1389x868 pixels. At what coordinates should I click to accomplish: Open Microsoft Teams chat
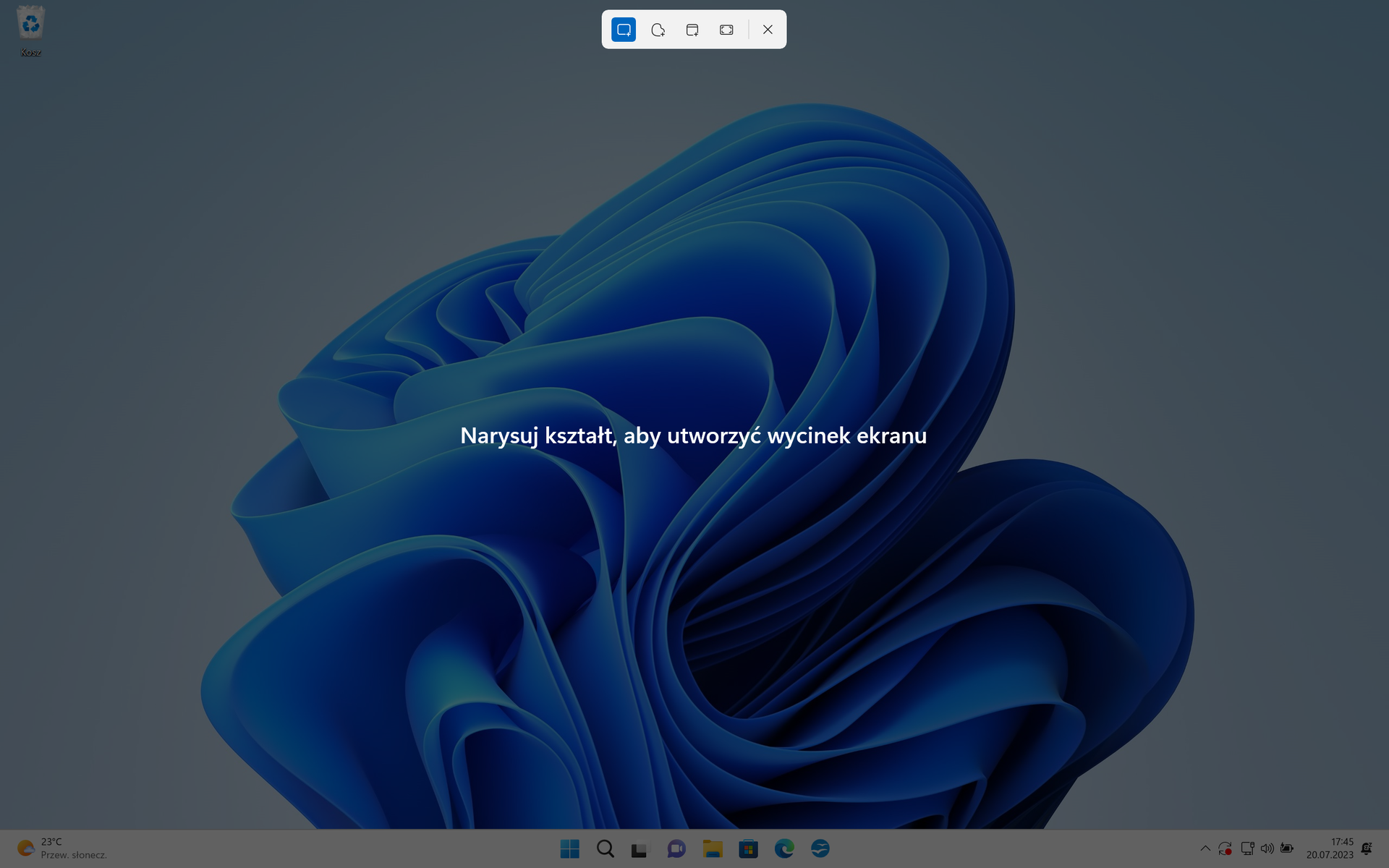[x=677, y=848]
